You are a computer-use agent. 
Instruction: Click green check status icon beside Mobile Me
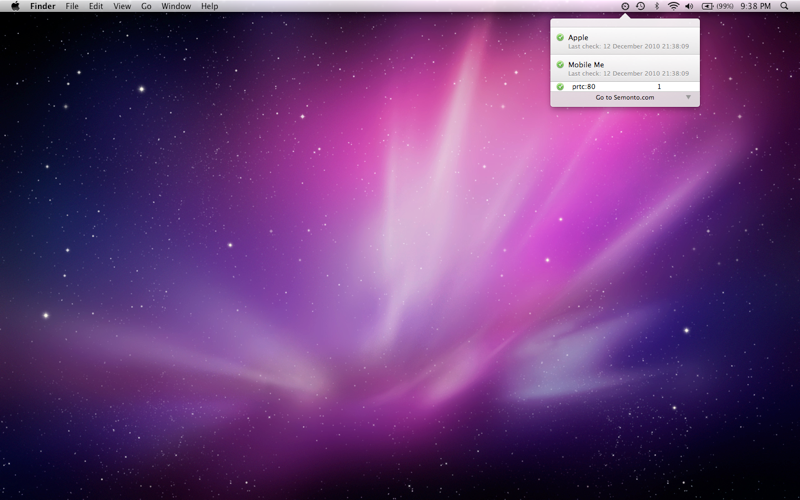pos(560,64)
